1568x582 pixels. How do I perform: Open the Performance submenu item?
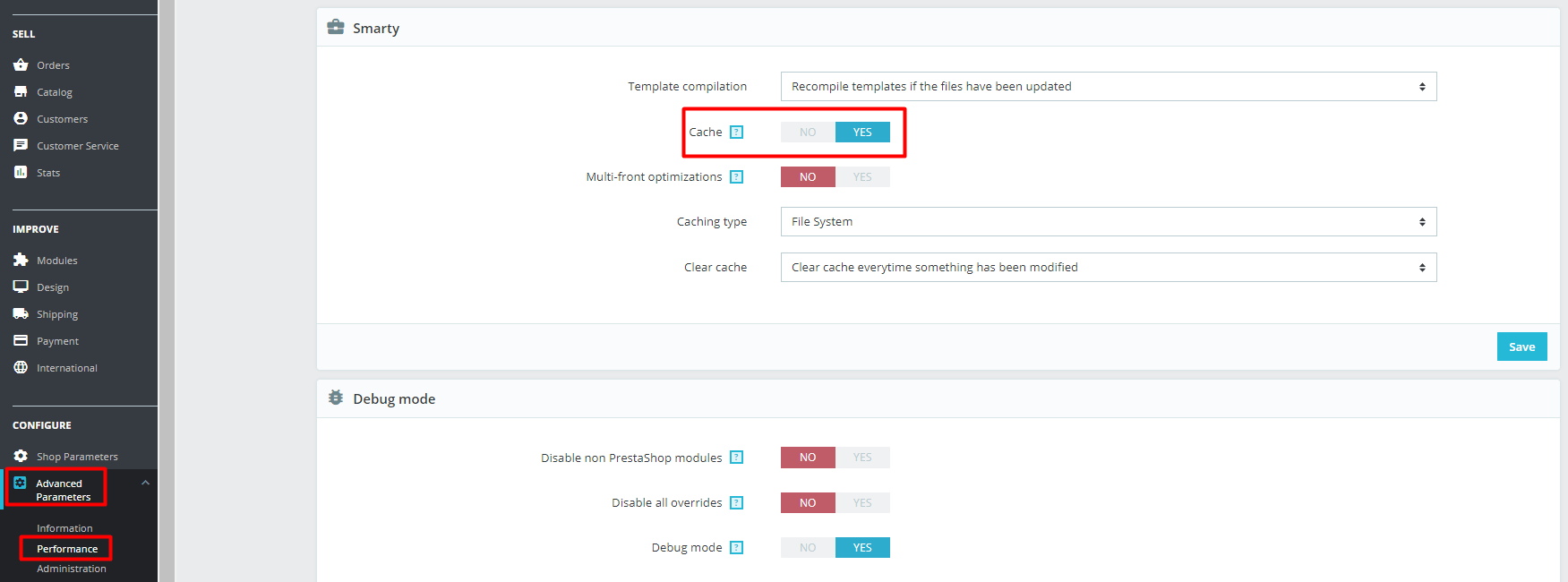[67, 549]
